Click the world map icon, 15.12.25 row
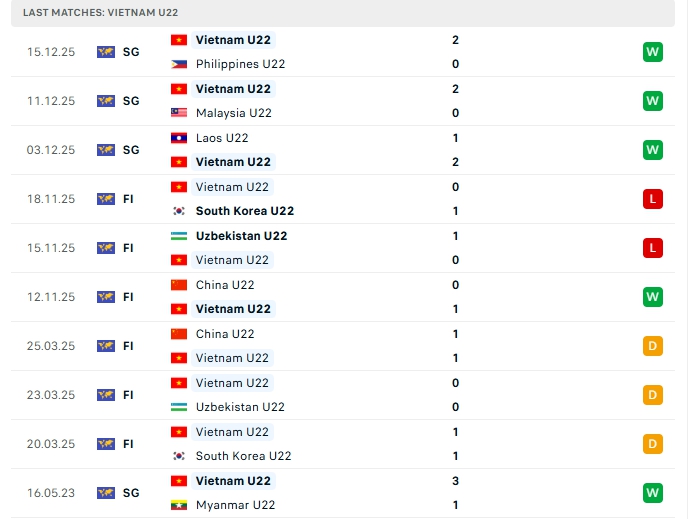This screenshot has height=519, width=688. point(106,52)
